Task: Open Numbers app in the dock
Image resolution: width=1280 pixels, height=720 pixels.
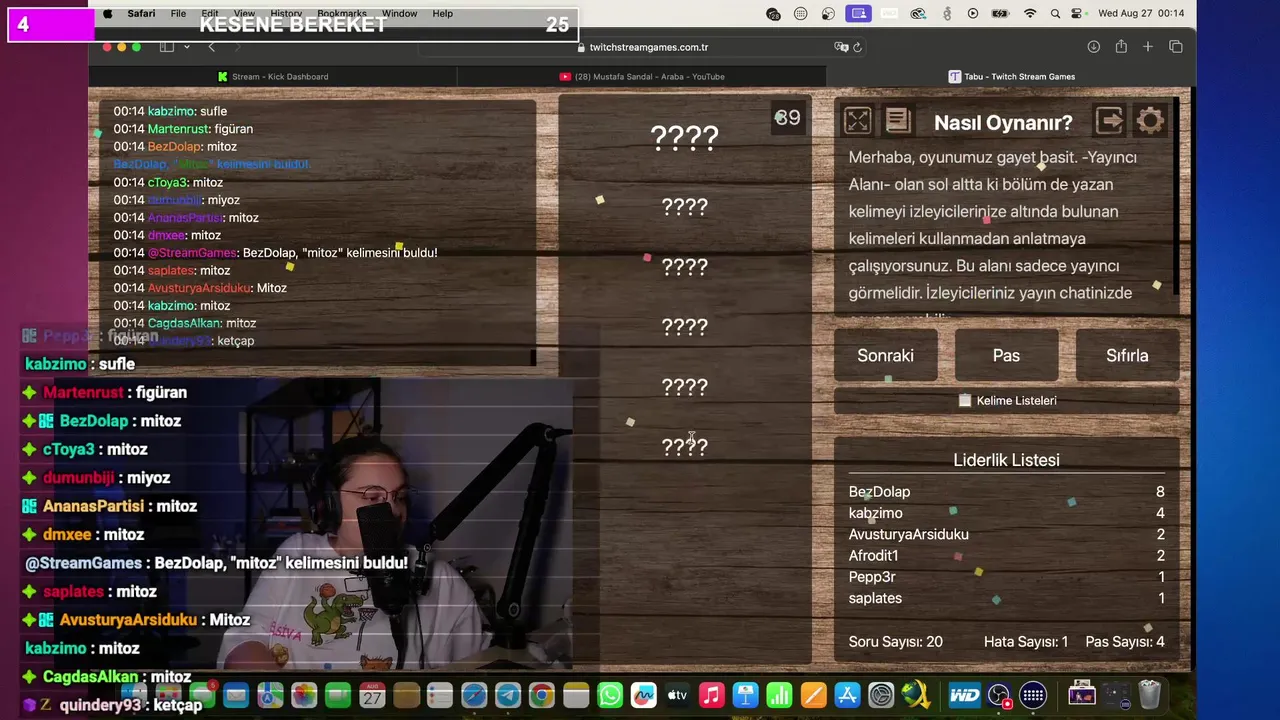Action: [x=779, y=695]
